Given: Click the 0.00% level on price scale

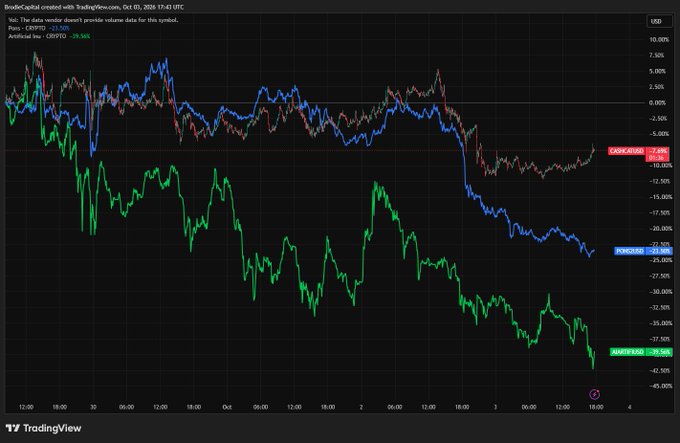Looking at the screenshot, I should (657, 103).
